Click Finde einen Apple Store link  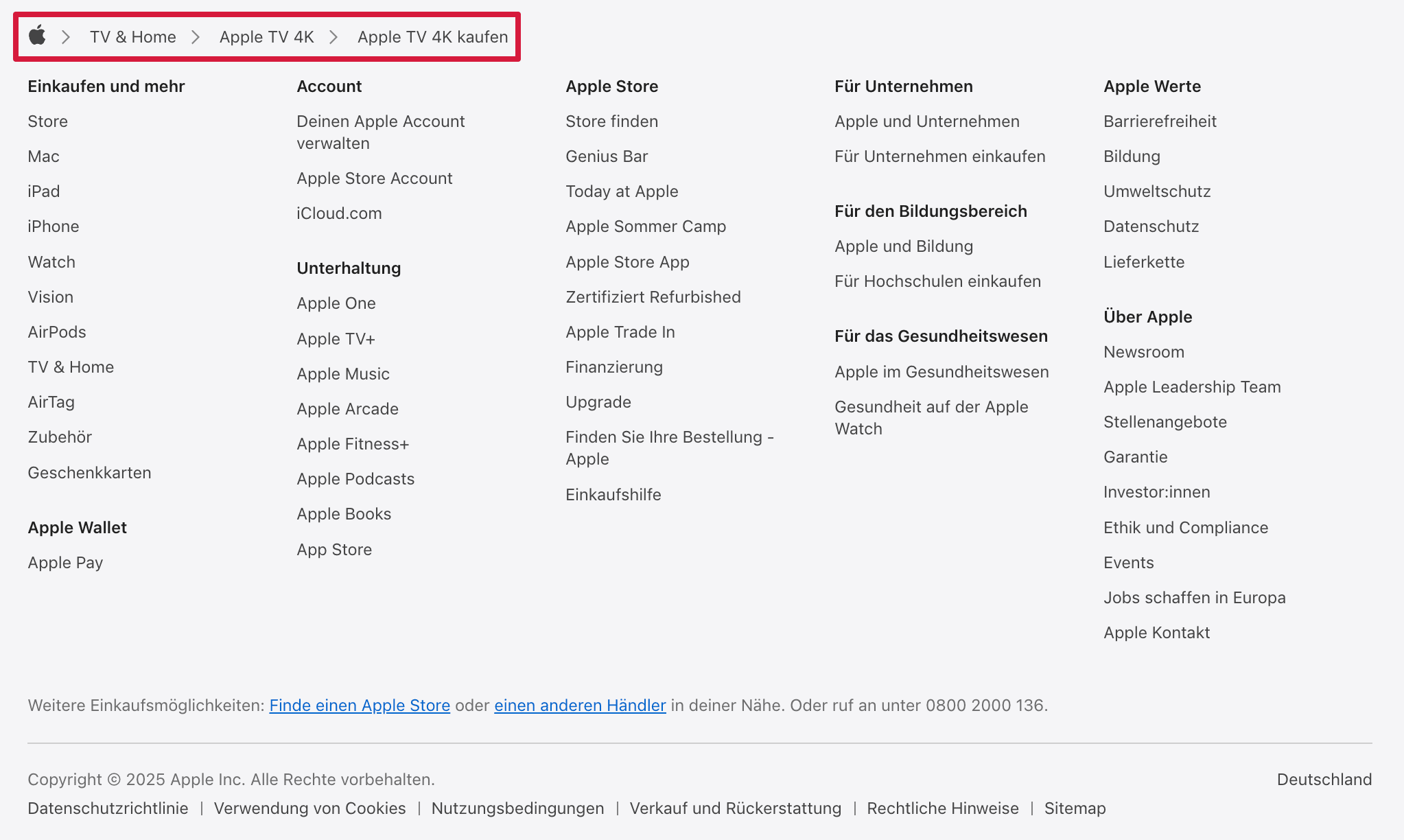[x=360, y=705]
